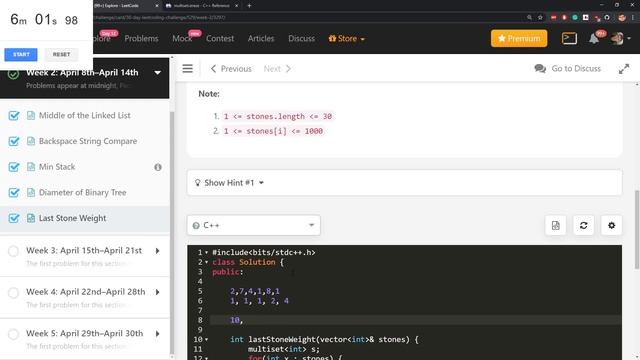Click the document icon beside Diameter of Binary Tree
Image resolution: width=640 pixels, height=360 pixels.
31,192
